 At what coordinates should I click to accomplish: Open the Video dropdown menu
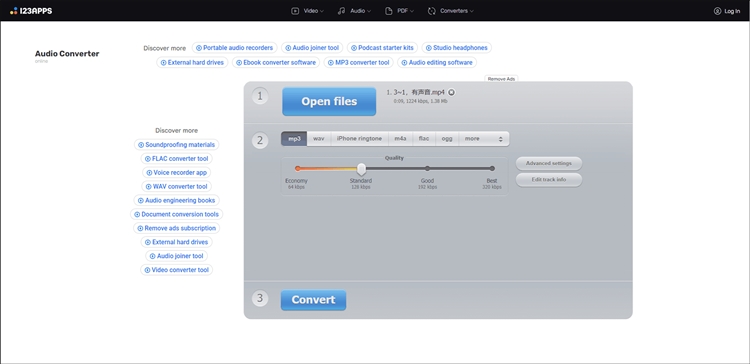[308, 11]
